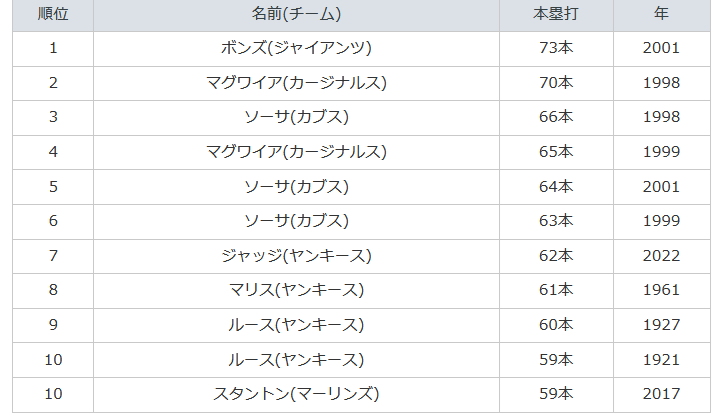Click the year 2022 cell
Viewport: 714px width, 418px height.
(x=662, y=256)
